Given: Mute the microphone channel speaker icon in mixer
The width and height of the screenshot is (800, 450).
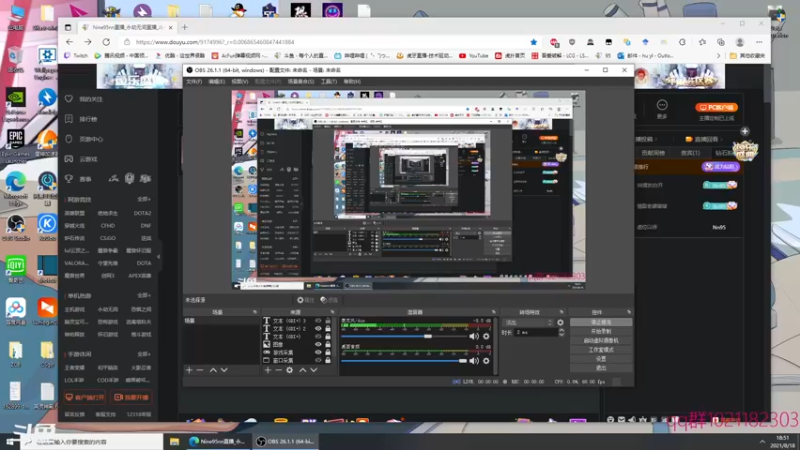Looking at the screenshot, I should [474, 336].
